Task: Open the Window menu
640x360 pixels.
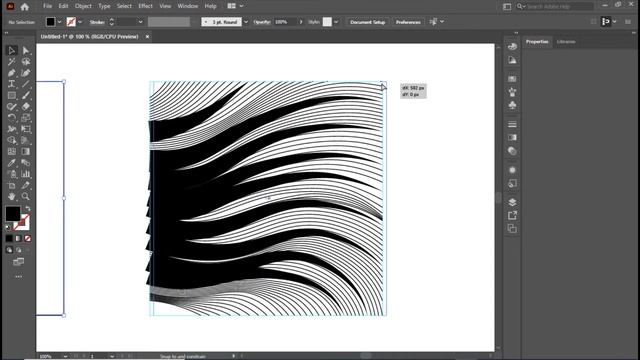Action: coord(188,6)
